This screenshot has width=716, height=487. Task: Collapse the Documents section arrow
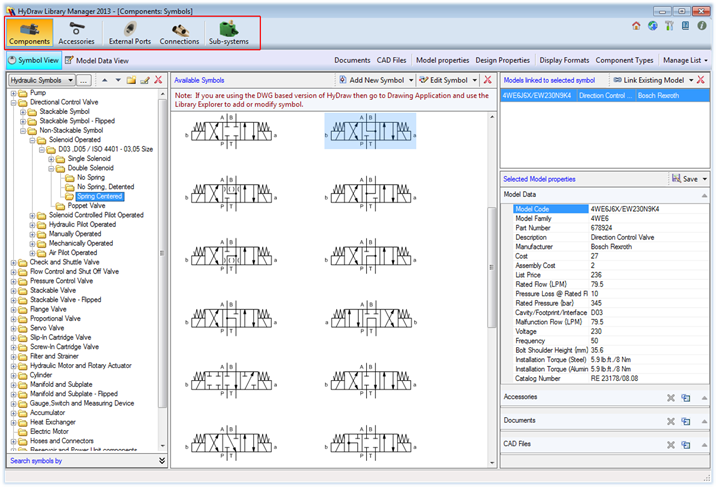coord(705,421)
